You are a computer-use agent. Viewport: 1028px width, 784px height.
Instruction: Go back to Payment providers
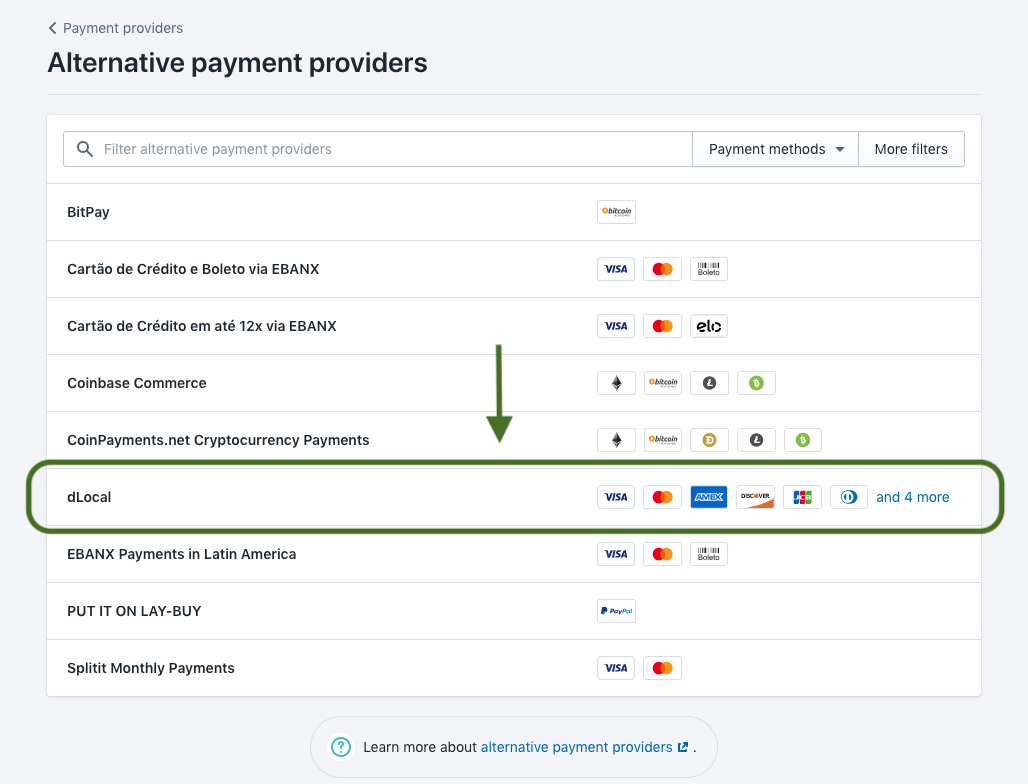point(115,28)
